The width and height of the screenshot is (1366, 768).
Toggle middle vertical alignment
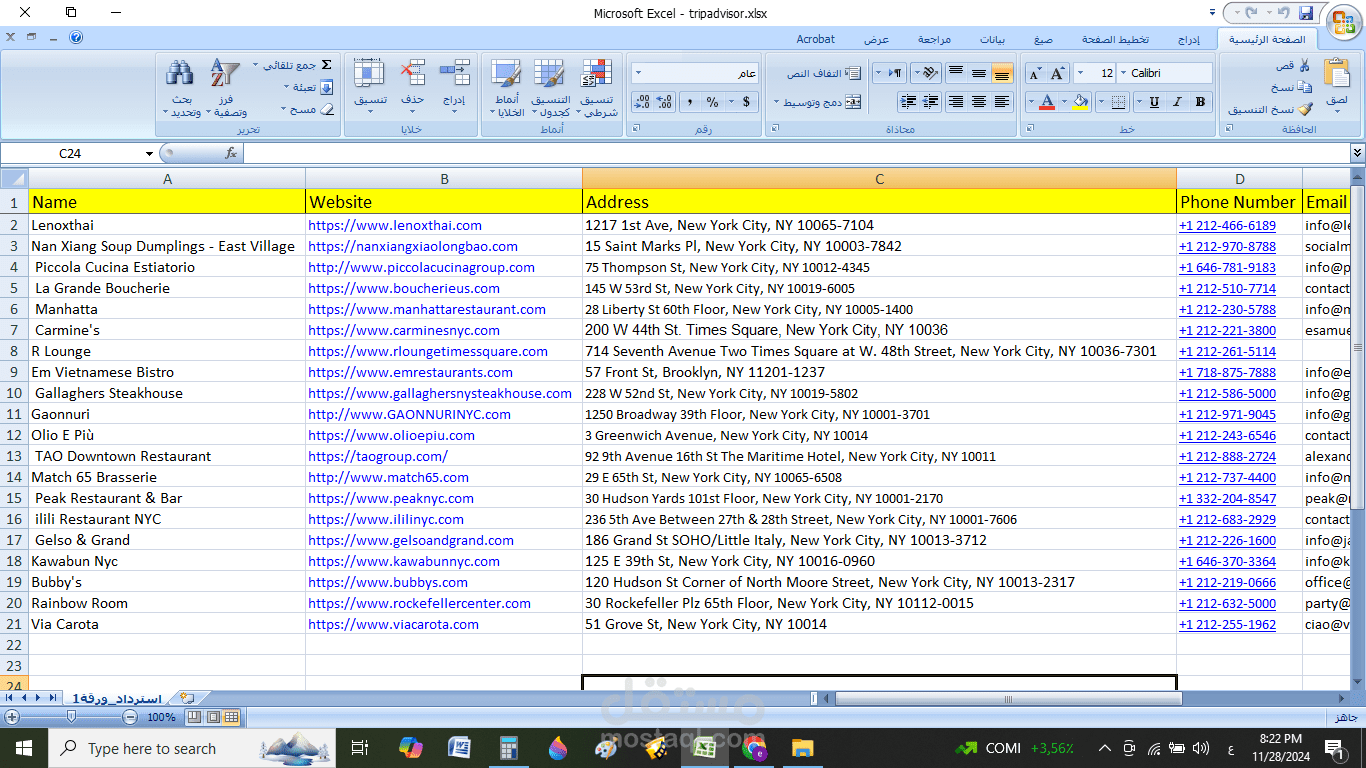978,73
